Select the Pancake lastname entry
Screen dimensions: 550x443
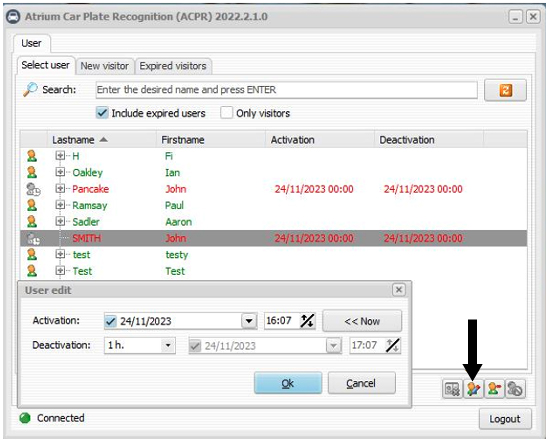(90, 189)
